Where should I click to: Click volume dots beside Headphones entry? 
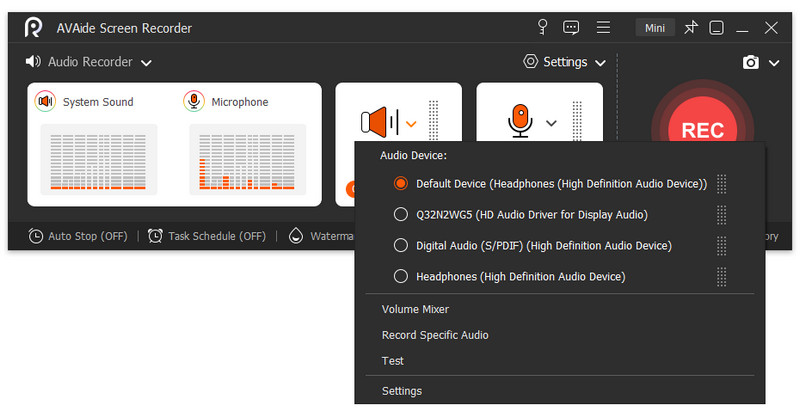pyautogui.click(x=721, y=277)
